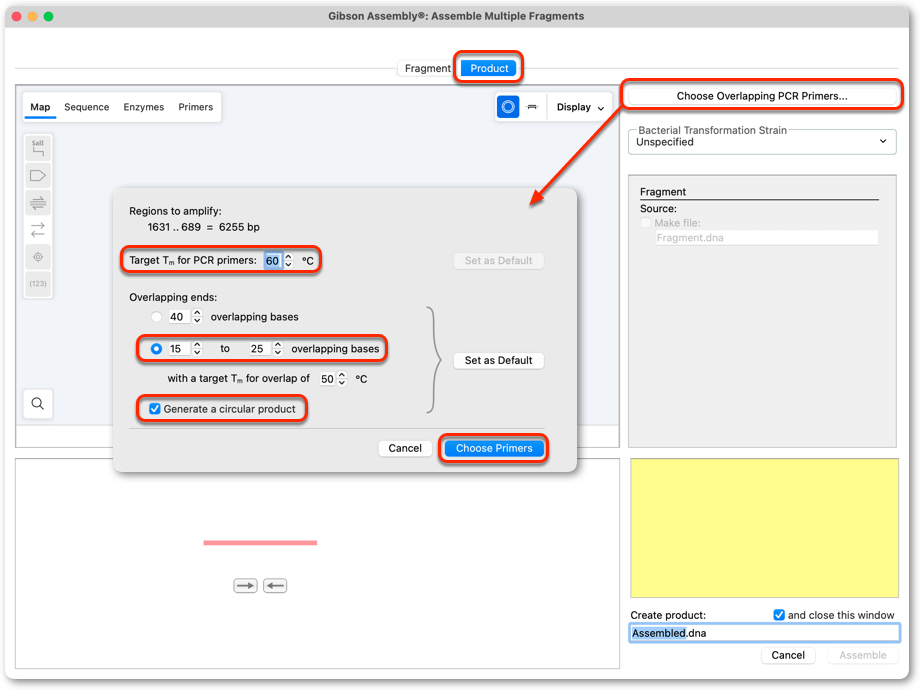Screen dimensions: 920x690
Task: Switch to the Product tab
Action: point(489,68)
